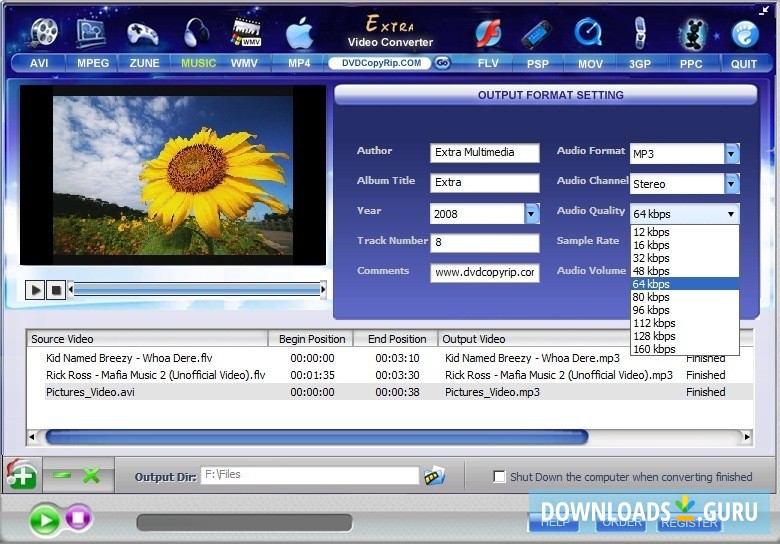Image resolution: width=780 pixels, height=544 pixels.
Task: Select the ZUNE format tab
Action: (x=144, y=63)
